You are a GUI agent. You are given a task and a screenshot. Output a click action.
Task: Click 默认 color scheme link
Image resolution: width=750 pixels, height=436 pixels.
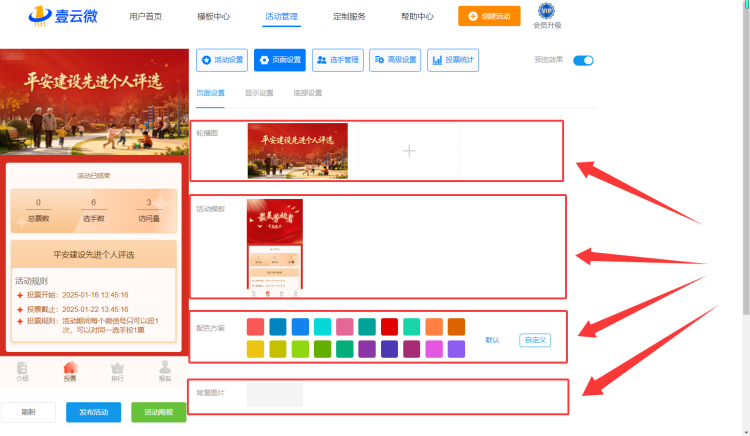click(x=492, y=340)
